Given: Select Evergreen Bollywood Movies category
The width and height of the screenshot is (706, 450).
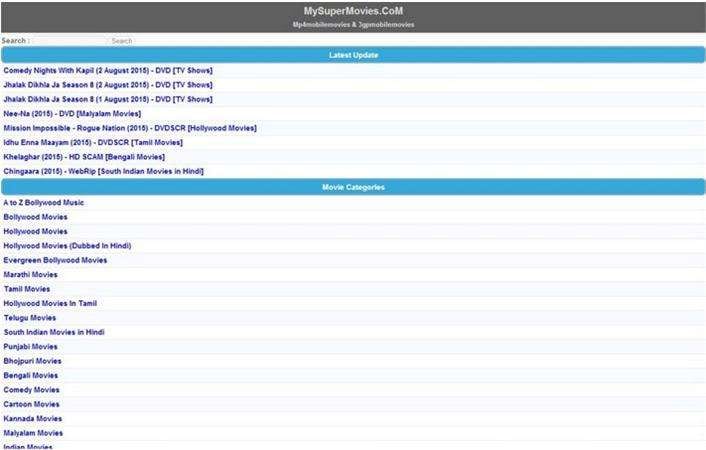Looking at the screenshot, I should pyautogui.click(x=55, y=260).
